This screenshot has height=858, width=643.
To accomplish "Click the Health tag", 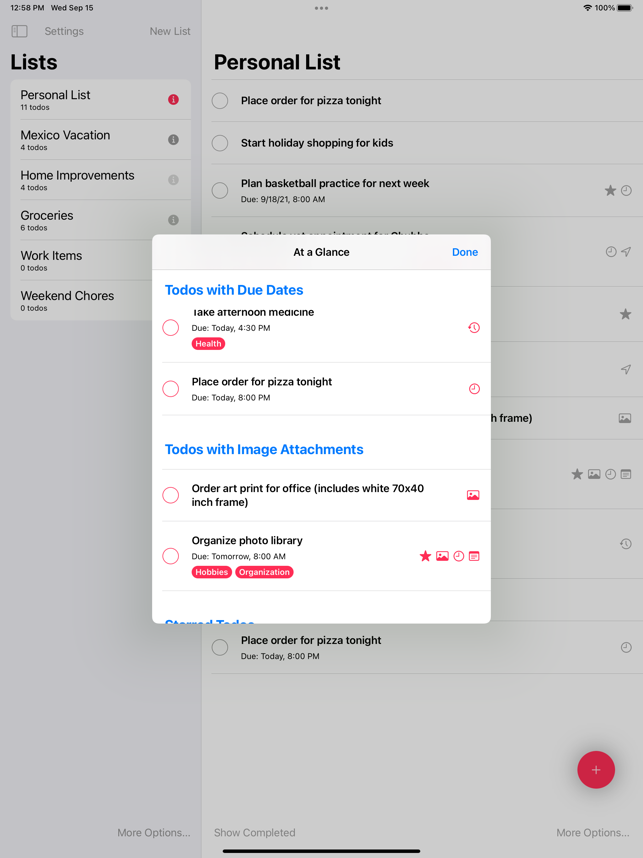I will [x=208, y=344].
